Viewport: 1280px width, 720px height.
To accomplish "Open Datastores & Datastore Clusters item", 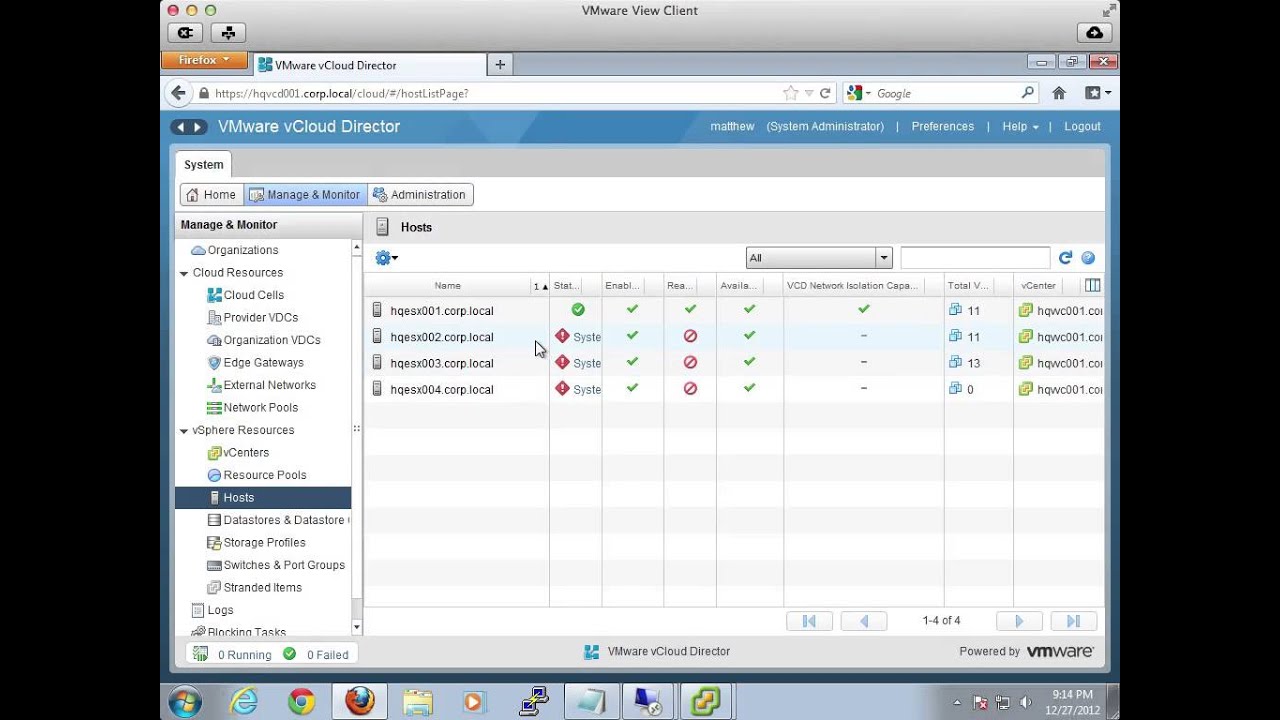I will 277,520.
